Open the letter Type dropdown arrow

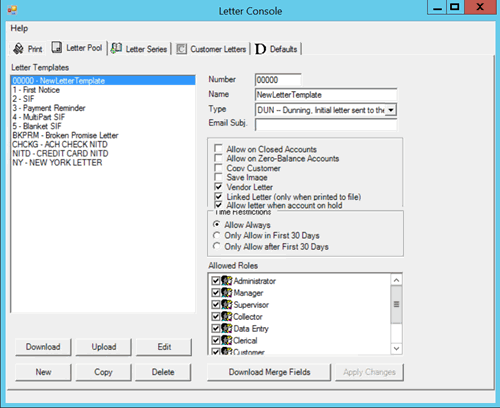(x=390, y=110)
